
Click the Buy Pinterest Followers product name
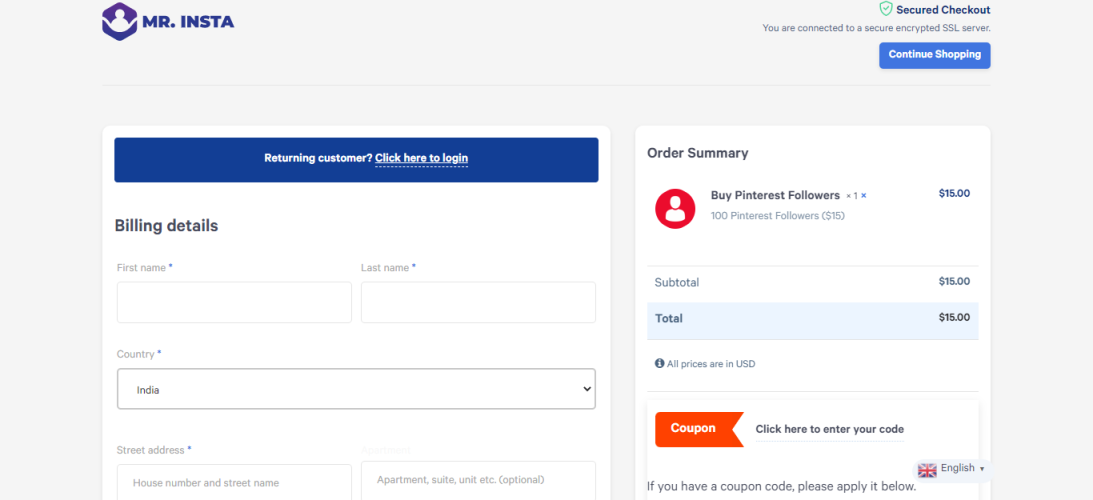775,195
